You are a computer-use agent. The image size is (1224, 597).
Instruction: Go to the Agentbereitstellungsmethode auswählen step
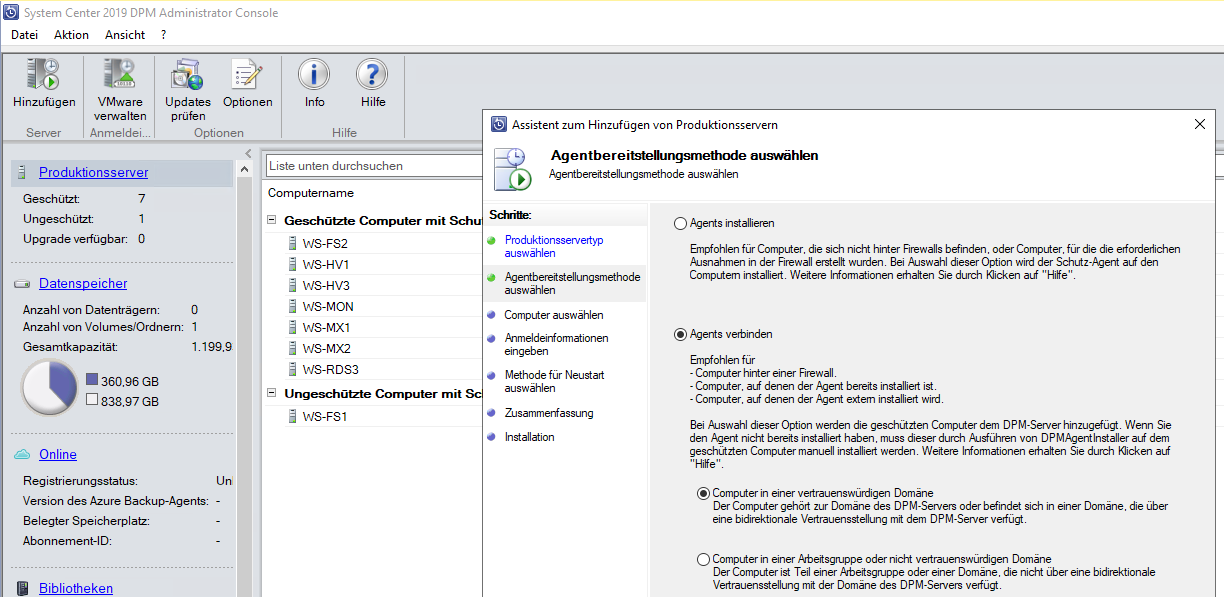pos(572,283)
